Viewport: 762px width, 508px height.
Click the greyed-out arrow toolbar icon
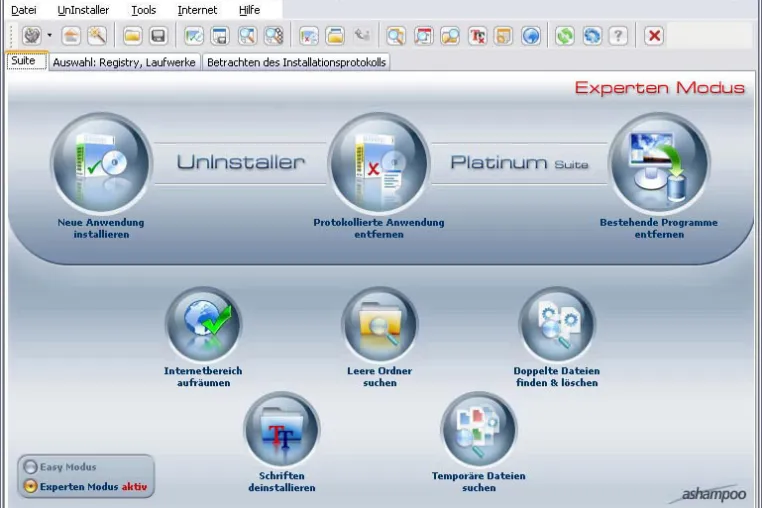click(x=362, y=35)
